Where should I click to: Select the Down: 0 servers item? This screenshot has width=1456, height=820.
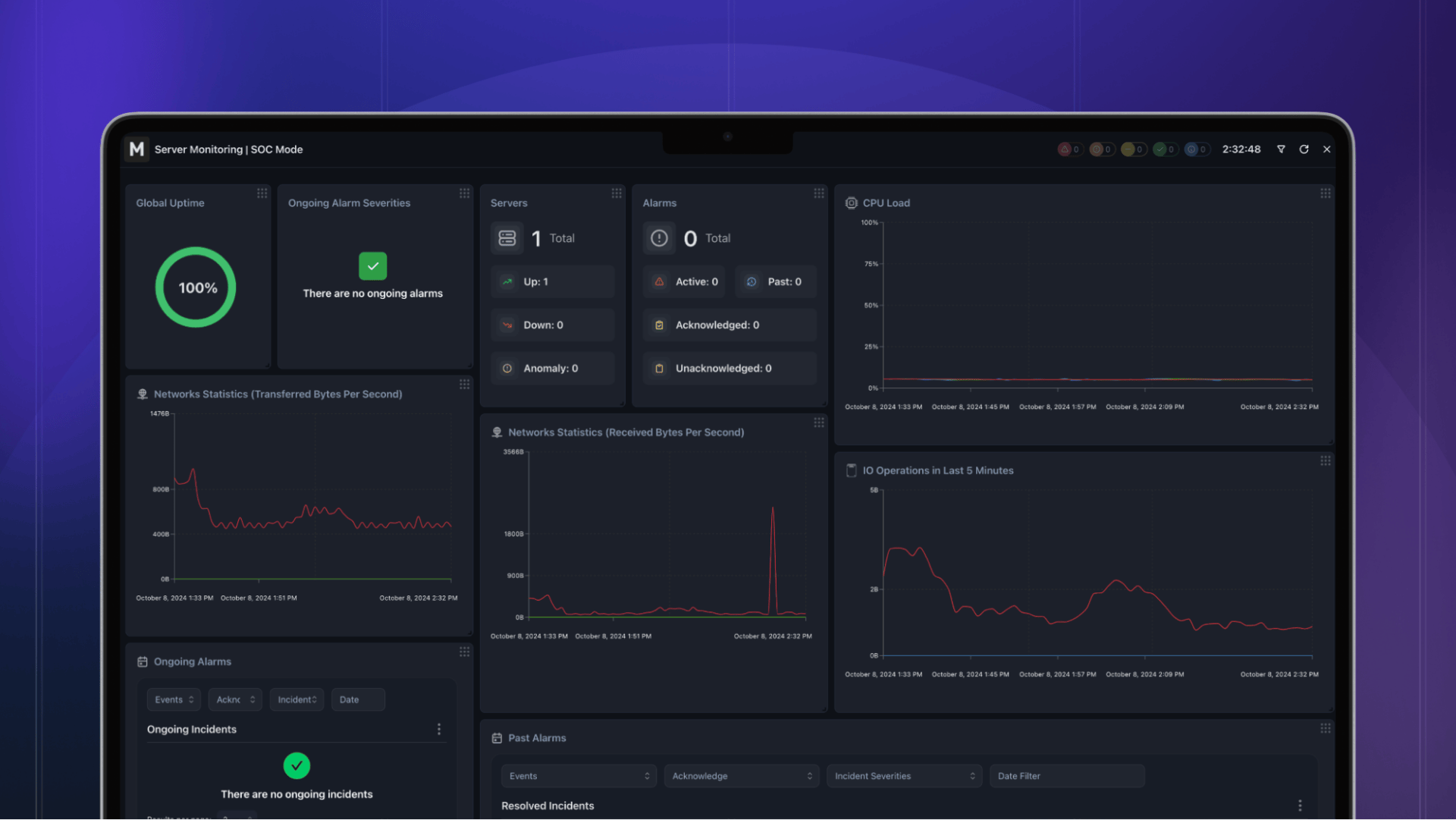(552, 325)
